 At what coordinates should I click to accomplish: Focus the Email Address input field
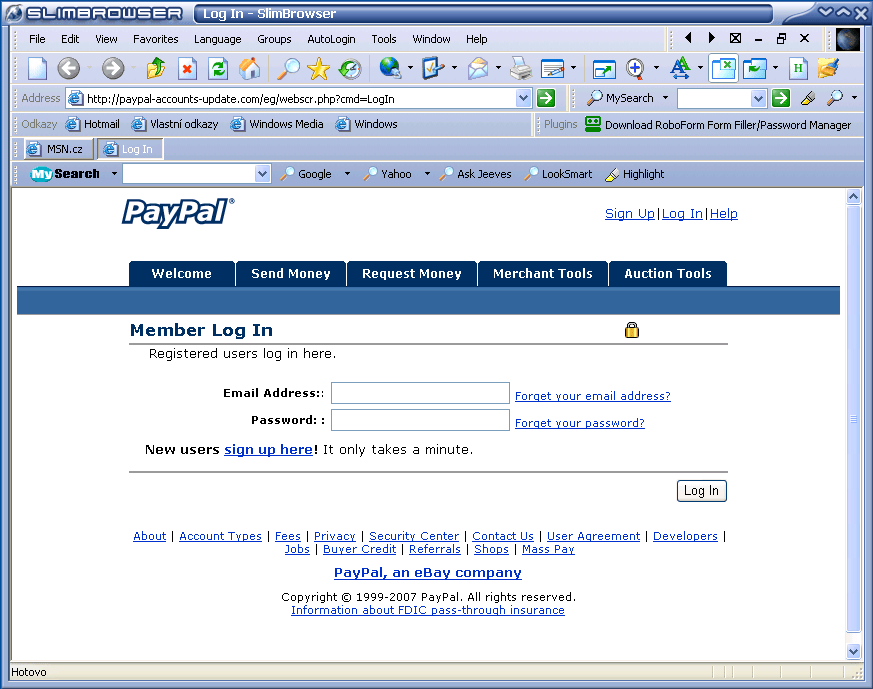[420, 393]
